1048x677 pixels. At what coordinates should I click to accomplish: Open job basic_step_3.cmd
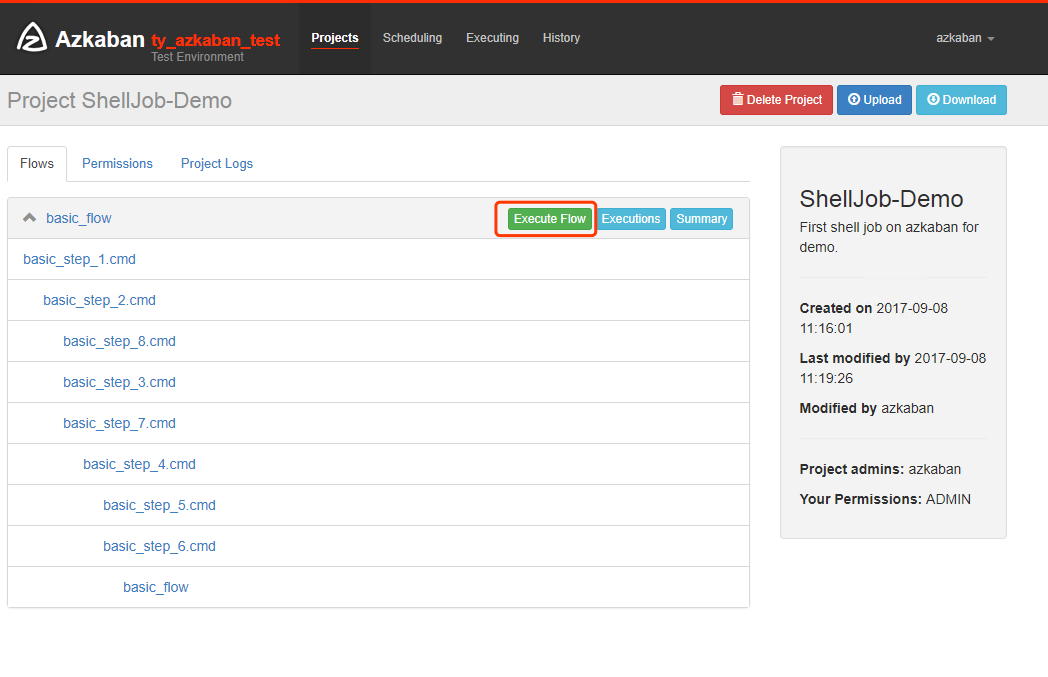120,382
